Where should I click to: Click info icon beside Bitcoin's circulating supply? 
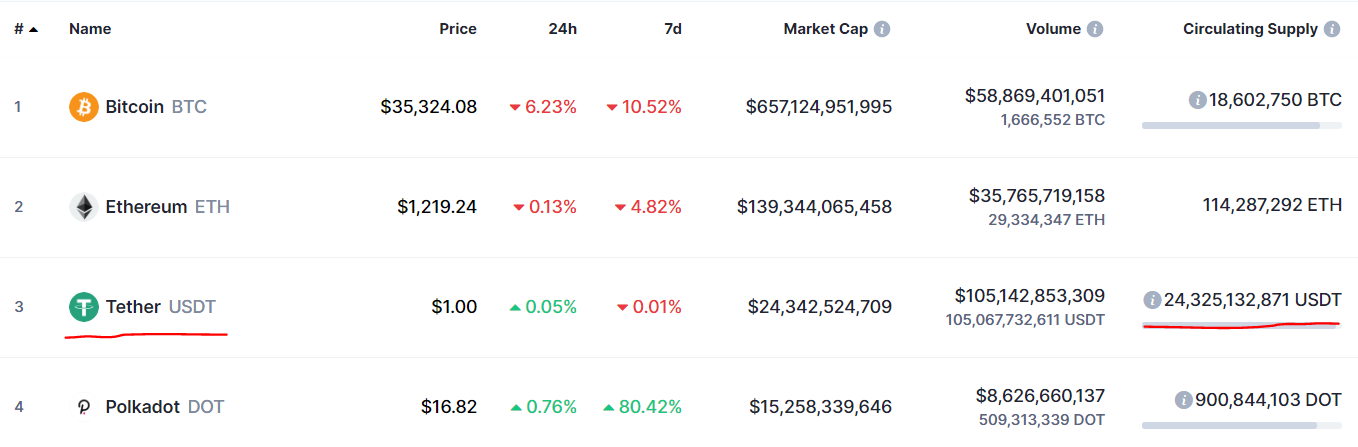(x=1197, y=100)
